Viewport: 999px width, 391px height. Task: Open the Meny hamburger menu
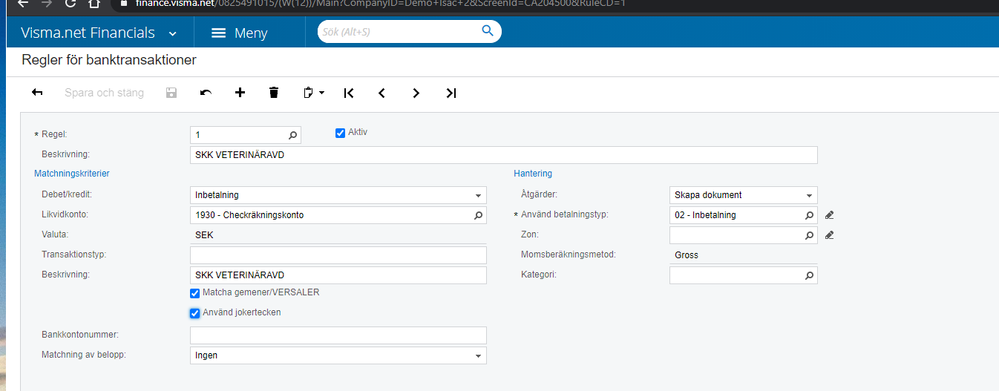[x=240, y=33]
